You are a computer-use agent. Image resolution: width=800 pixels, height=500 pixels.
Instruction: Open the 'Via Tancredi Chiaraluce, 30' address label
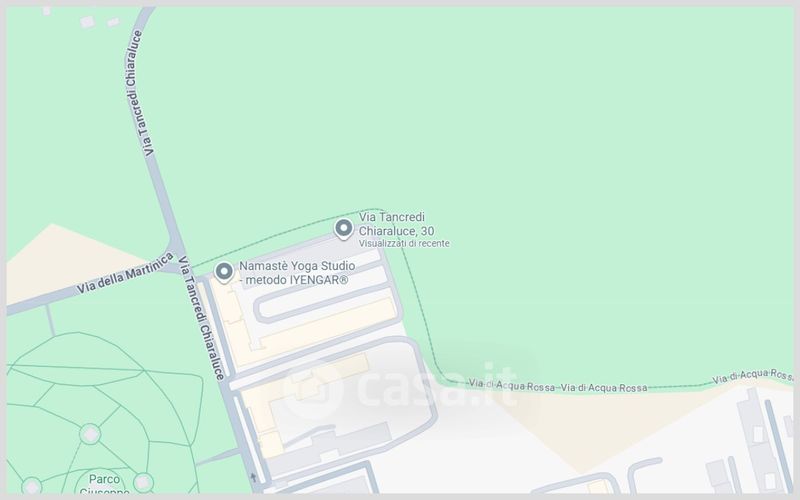click(396, 224)
